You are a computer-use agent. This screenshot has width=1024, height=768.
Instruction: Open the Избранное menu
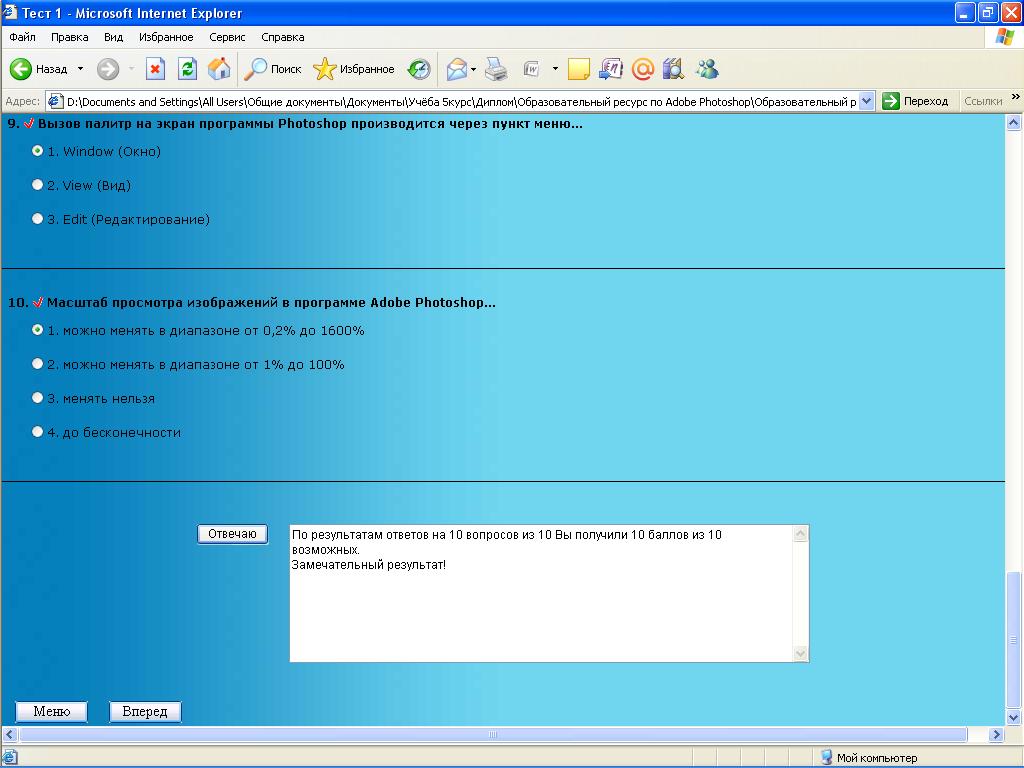pos(166,37)
